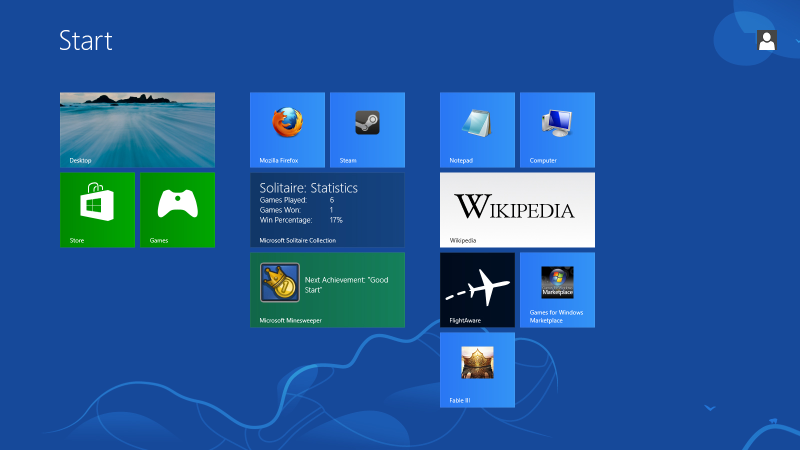The width and height of the screenshot is (800, 450).
Task: Launch the Steam tile
Action: (x=367, y=130)
